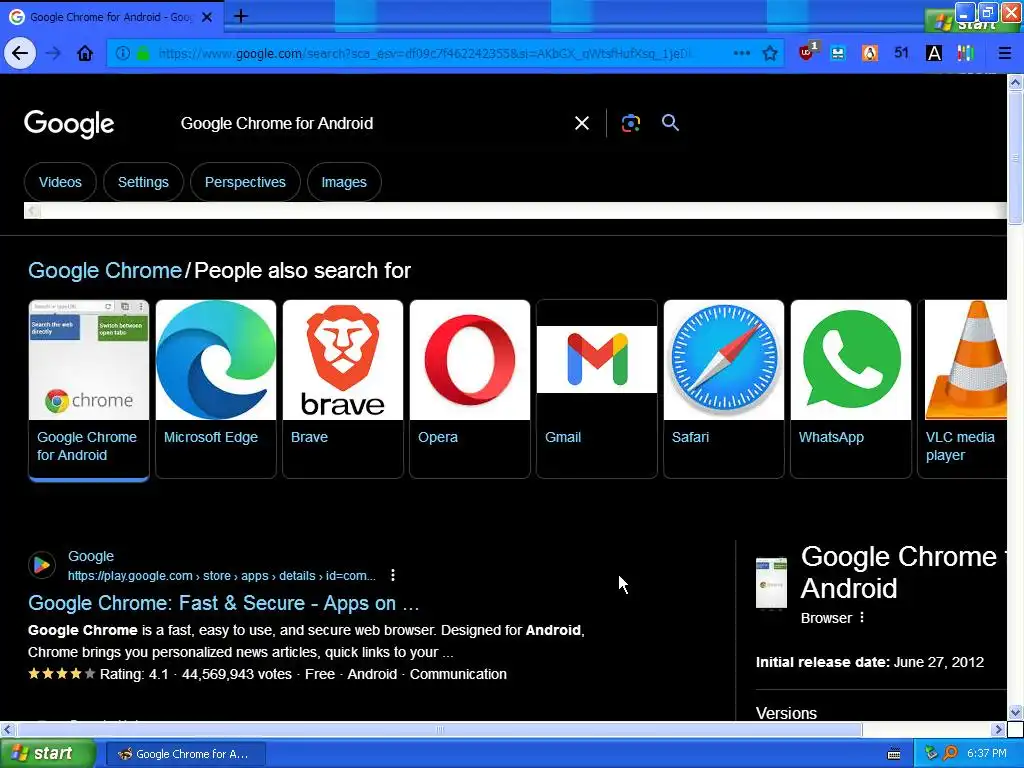Open the Gmail card
This screenshot has height=768, width=1024.
tap(596, 389)
